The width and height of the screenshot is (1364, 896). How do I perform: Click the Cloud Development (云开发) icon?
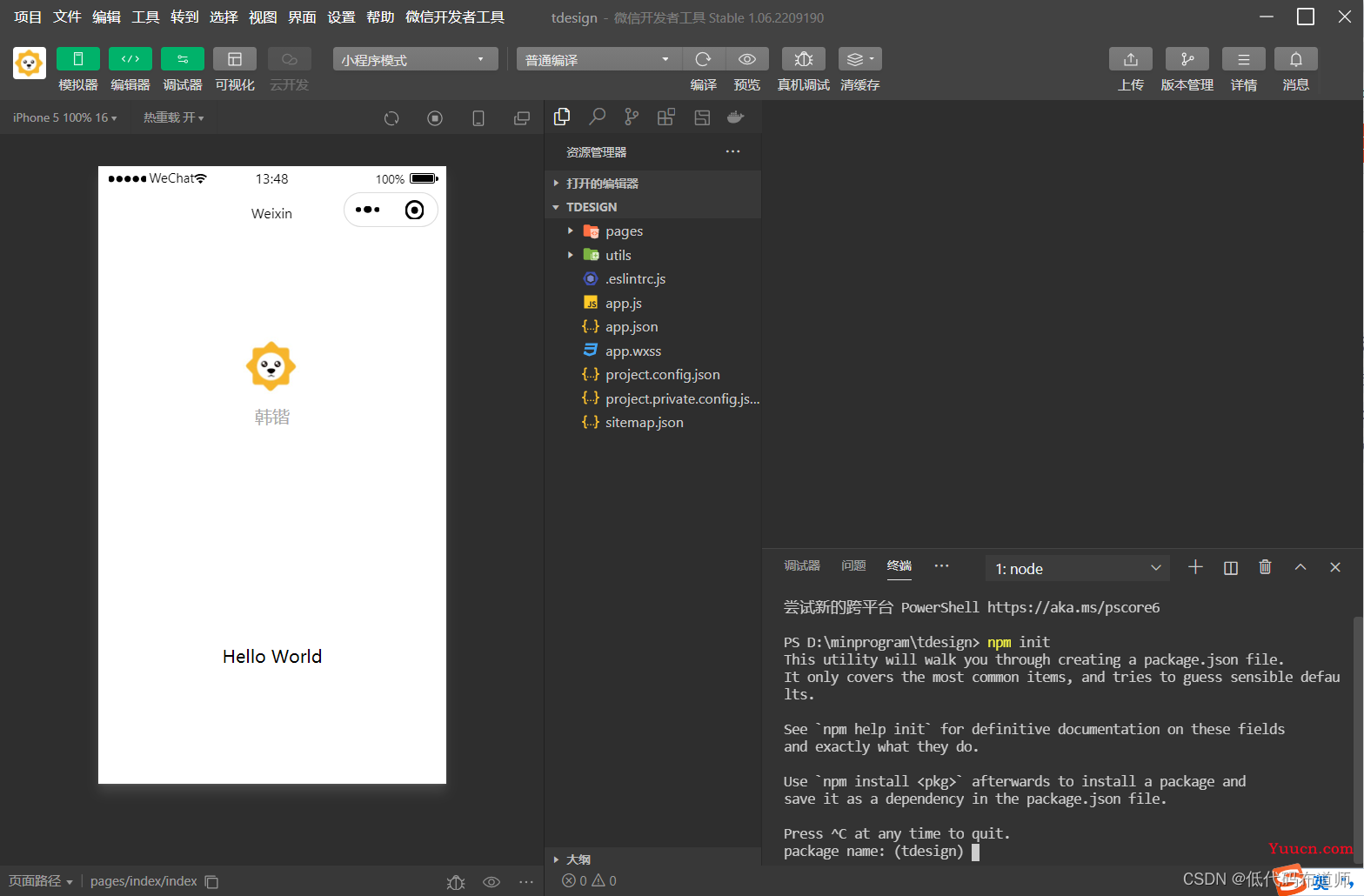click(x=290, y=59)
